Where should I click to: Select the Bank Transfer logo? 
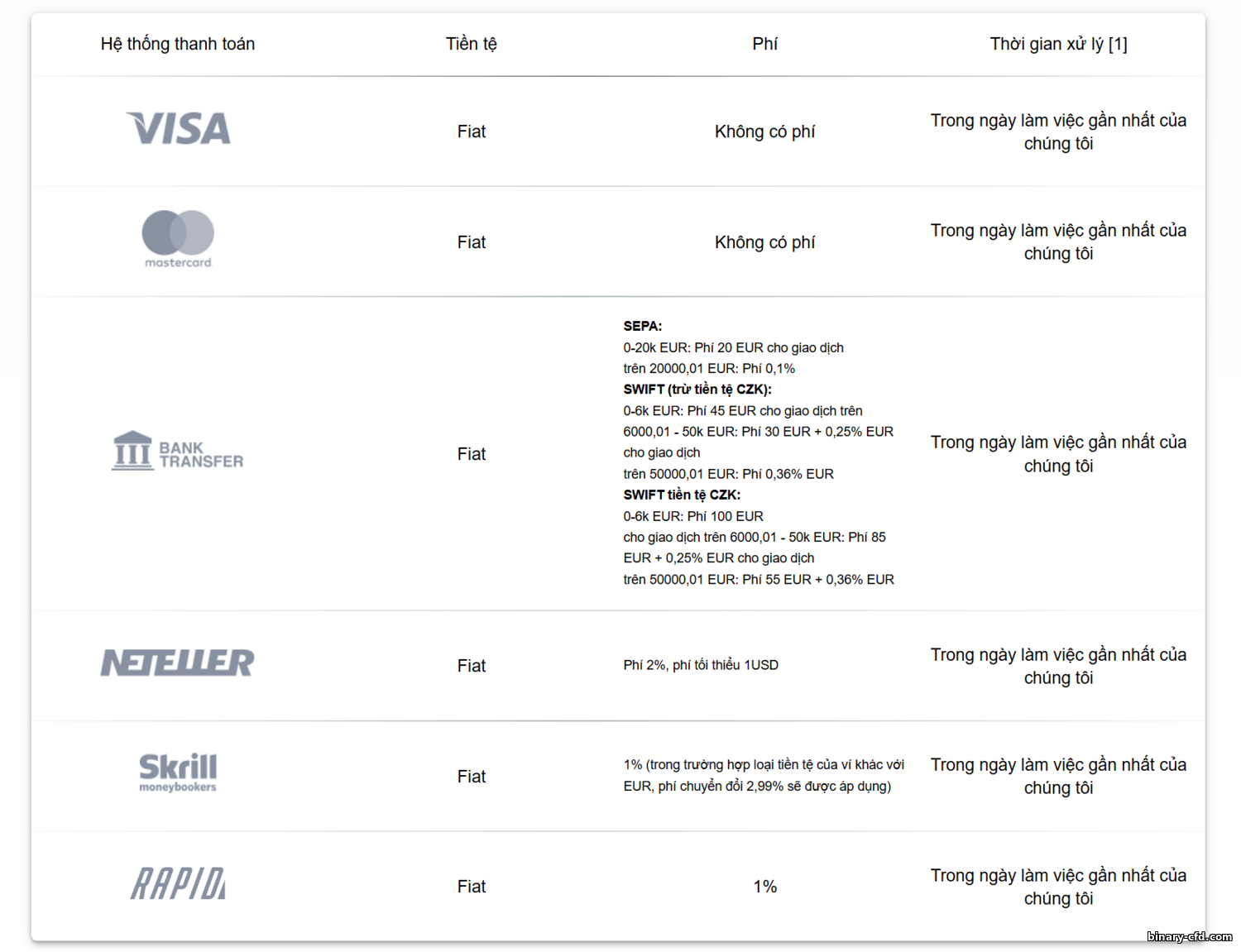pyautogui.click(x=178, y=452)
